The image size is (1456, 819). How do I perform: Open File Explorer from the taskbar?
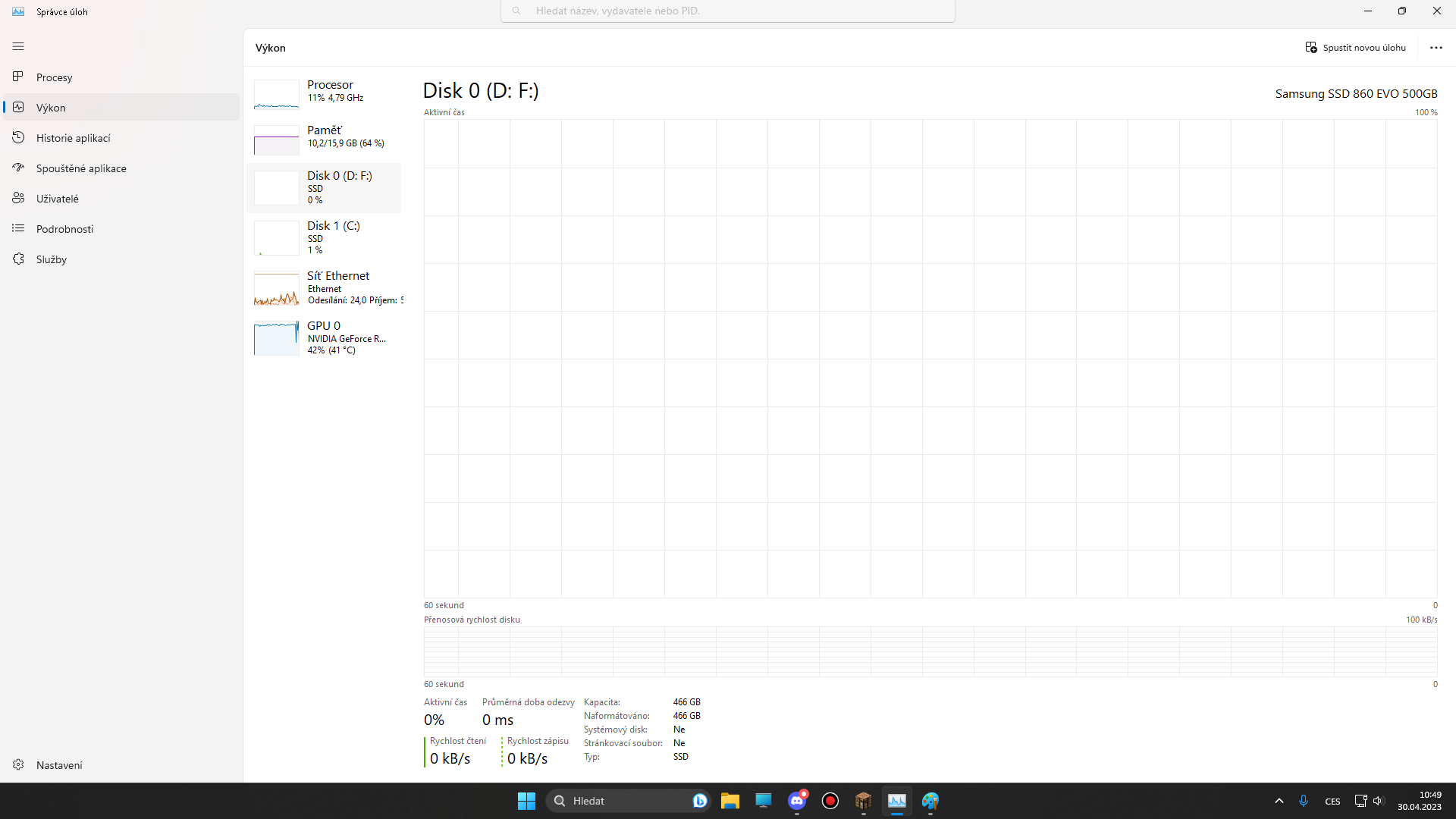[730, 801]
